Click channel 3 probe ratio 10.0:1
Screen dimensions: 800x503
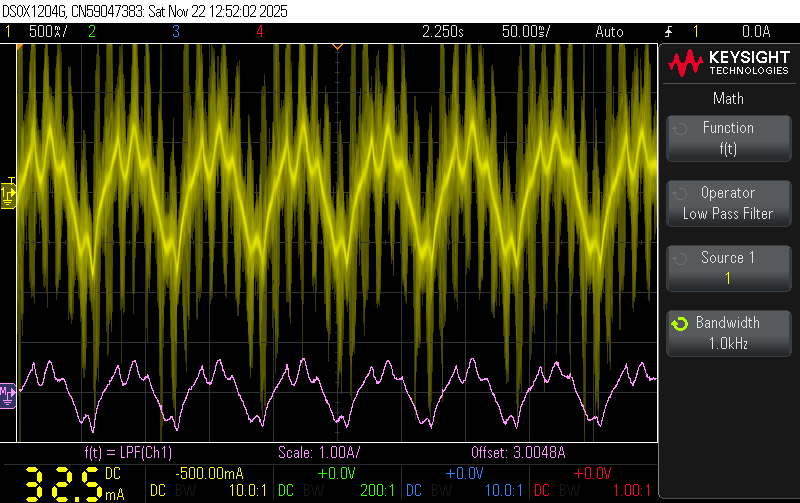coord(504,491)
